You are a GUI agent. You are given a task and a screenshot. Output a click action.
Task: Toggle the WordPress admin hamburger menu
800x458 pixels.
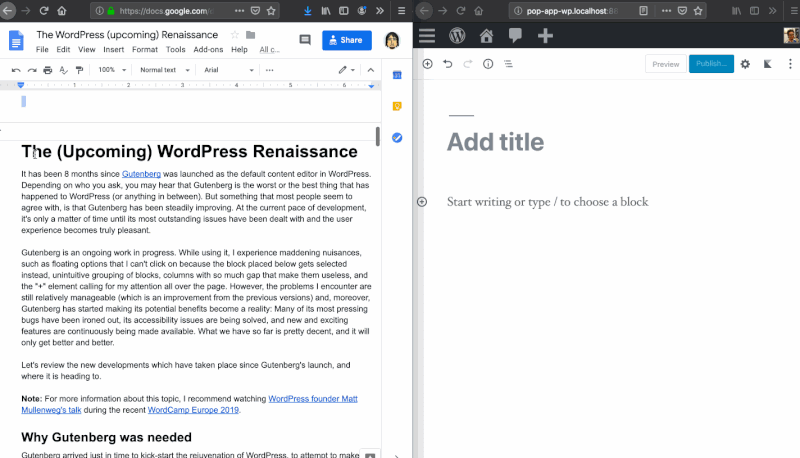pyautogui.click(x=427, y=36)
